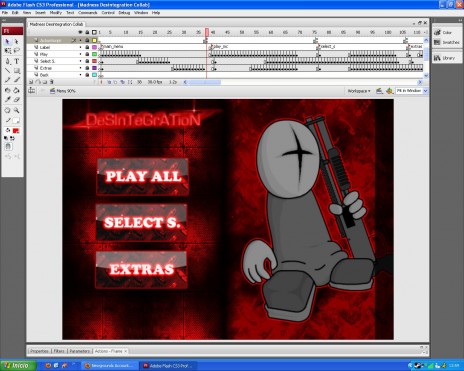464x371 pixels.
Task: Select the Madness Desintegration Collab document tab
Action: tap(56, 24)
